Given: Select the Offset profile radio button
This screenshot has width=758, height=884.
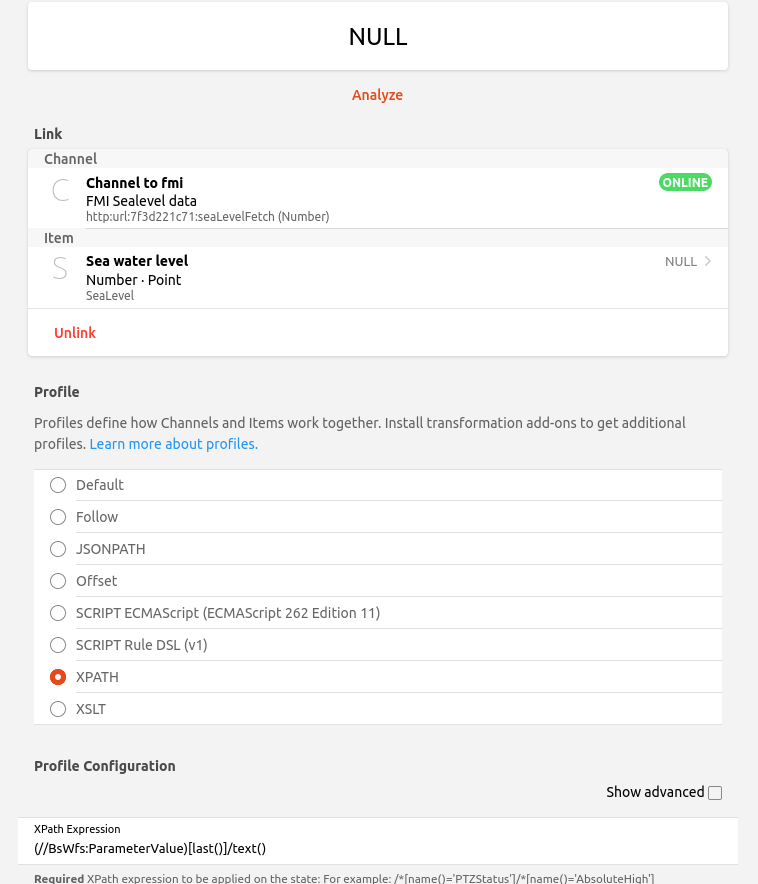Looking at the screenshot, I should point(58,581).
